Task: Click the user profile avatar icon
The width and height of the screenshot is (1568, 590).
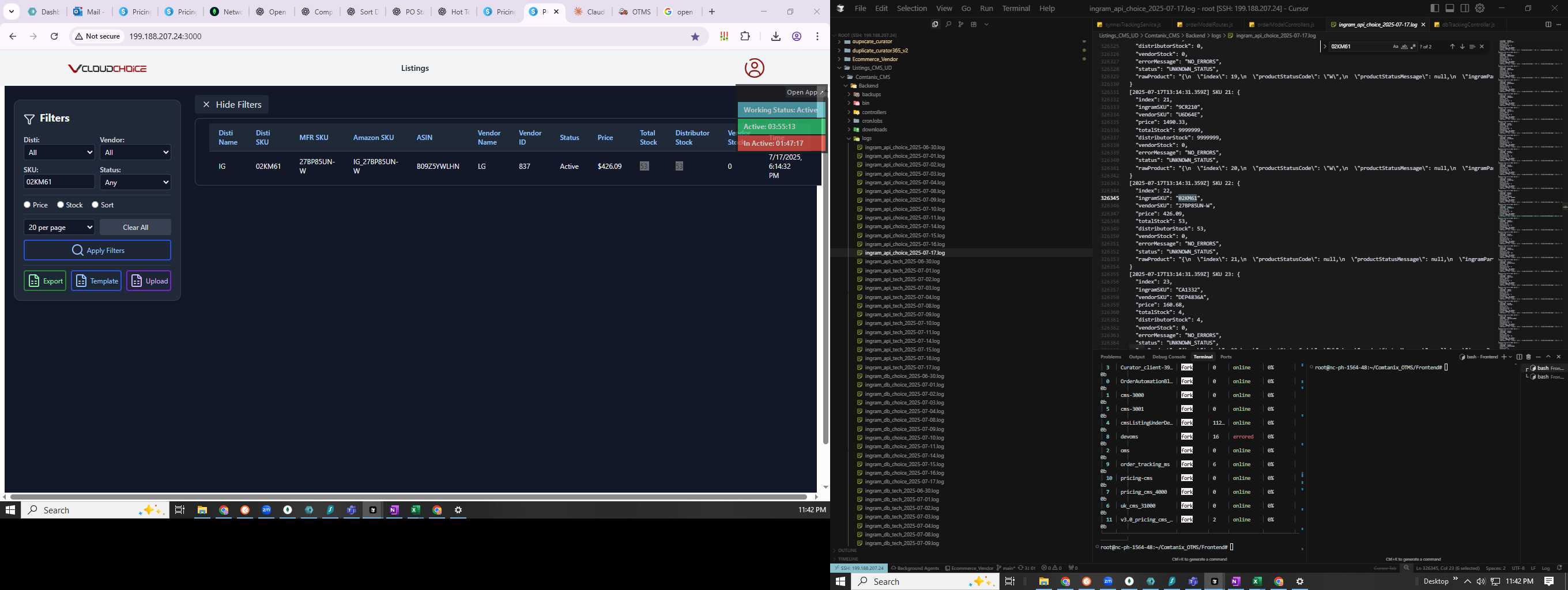Action: tap(754, 67)
